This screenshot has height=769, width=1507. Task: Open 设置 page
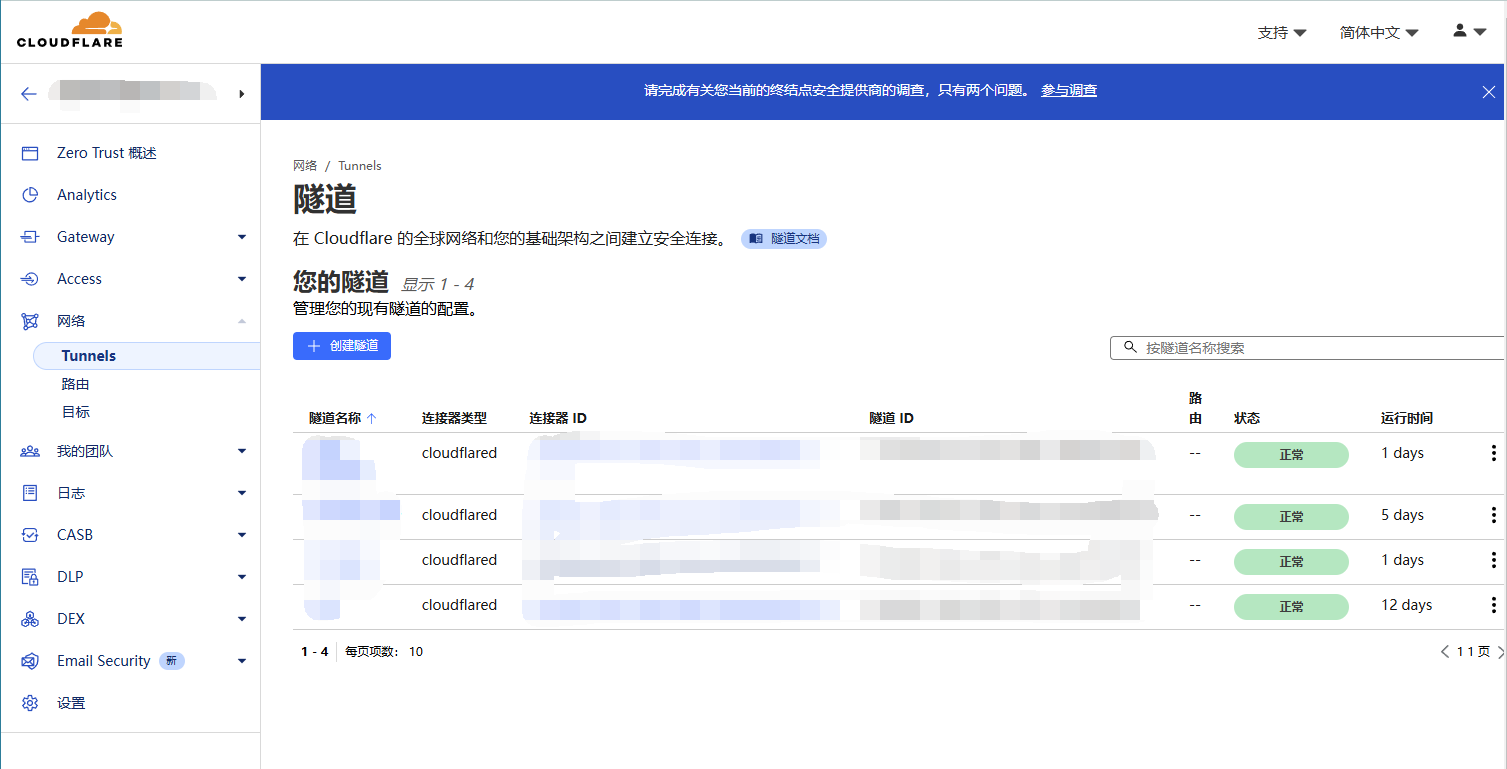(x=71, y=703)
